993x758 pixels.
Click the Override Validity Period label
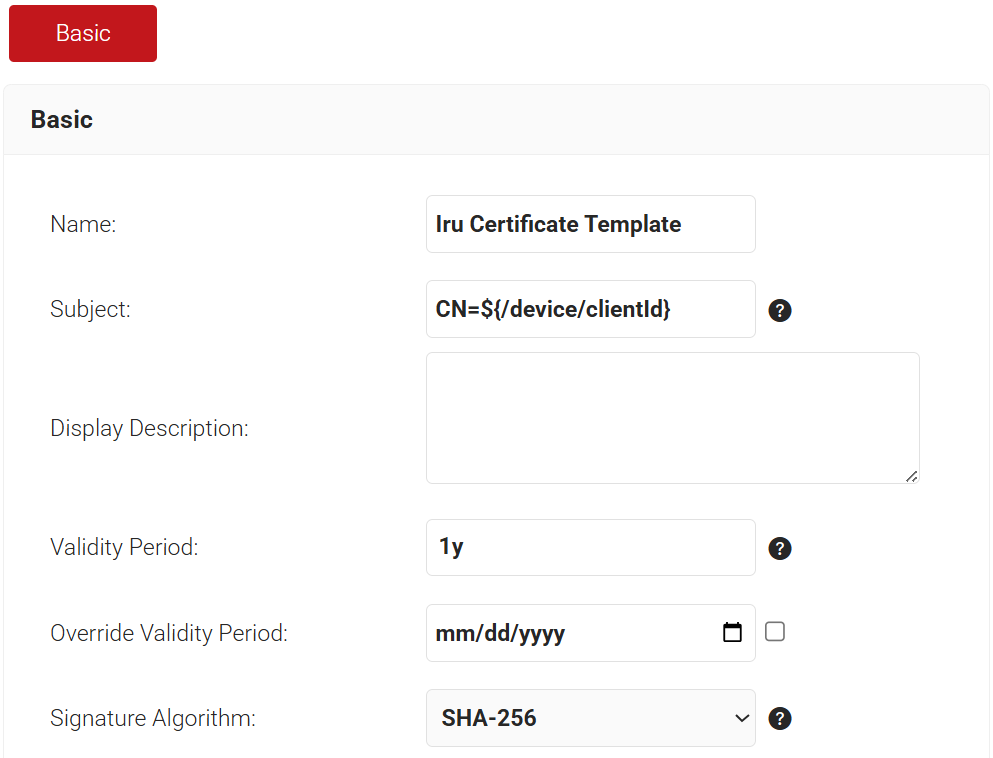click(x=169, y=633)
